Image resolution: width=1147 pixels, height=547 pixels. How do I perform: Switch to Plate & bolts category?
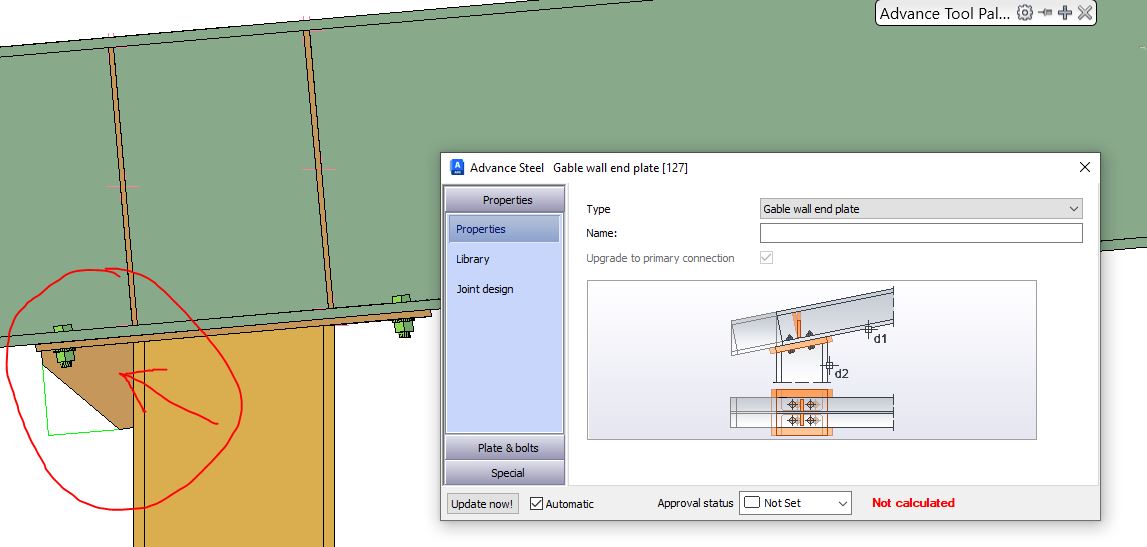coord(505,448)
